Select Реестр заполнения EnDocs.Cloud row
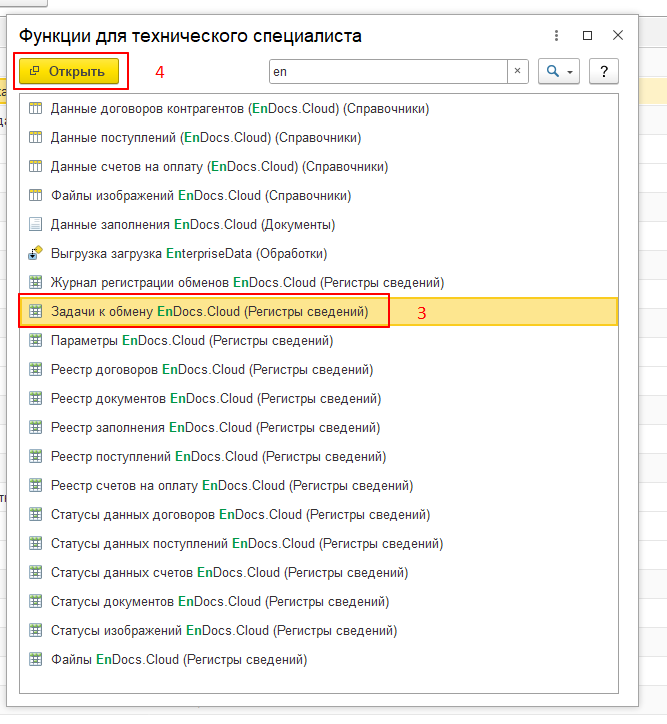The height and width of the screenshot is (724, 667). point(318,427)
